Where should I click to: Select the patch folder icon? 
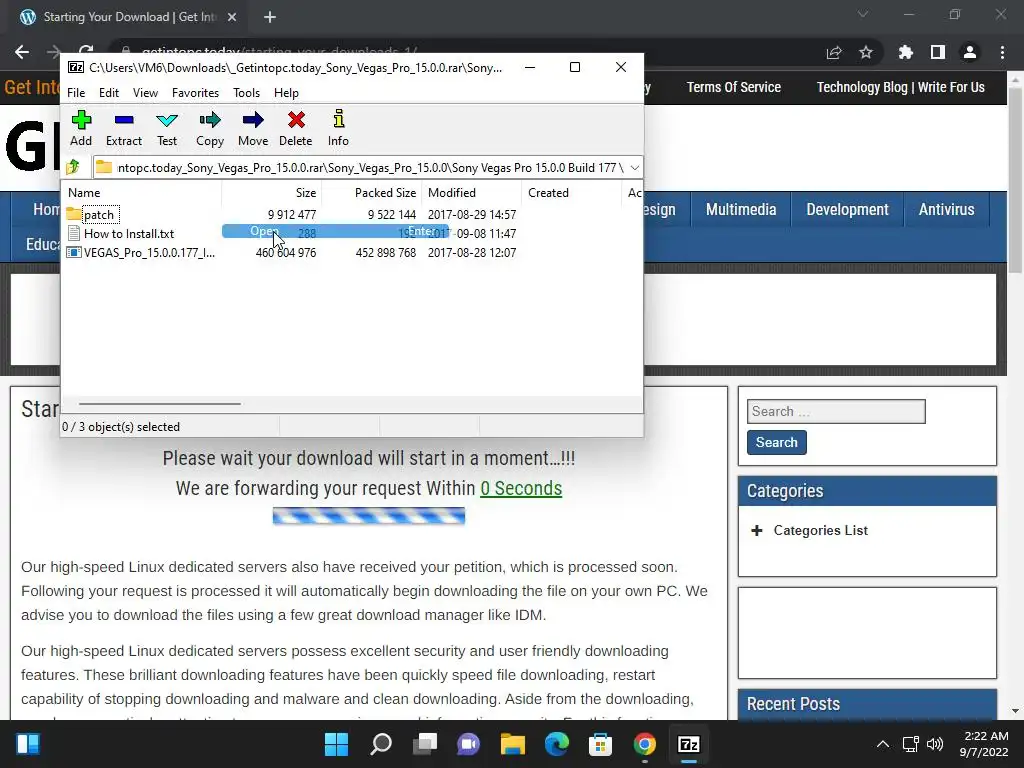click(x=74, y=214)
